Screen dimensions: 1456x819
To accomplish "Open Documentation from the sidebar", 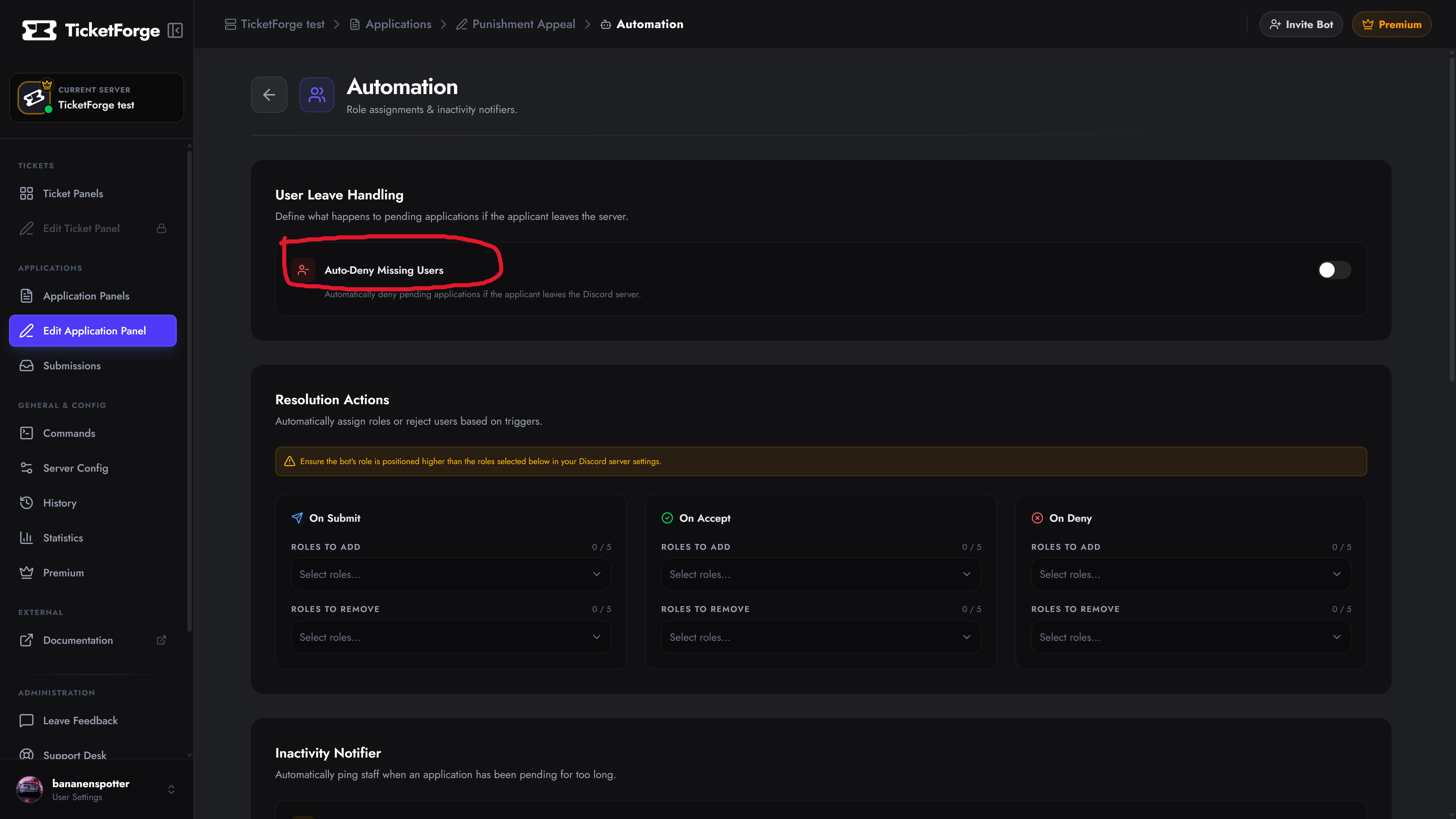I will [x=93, y=640].
